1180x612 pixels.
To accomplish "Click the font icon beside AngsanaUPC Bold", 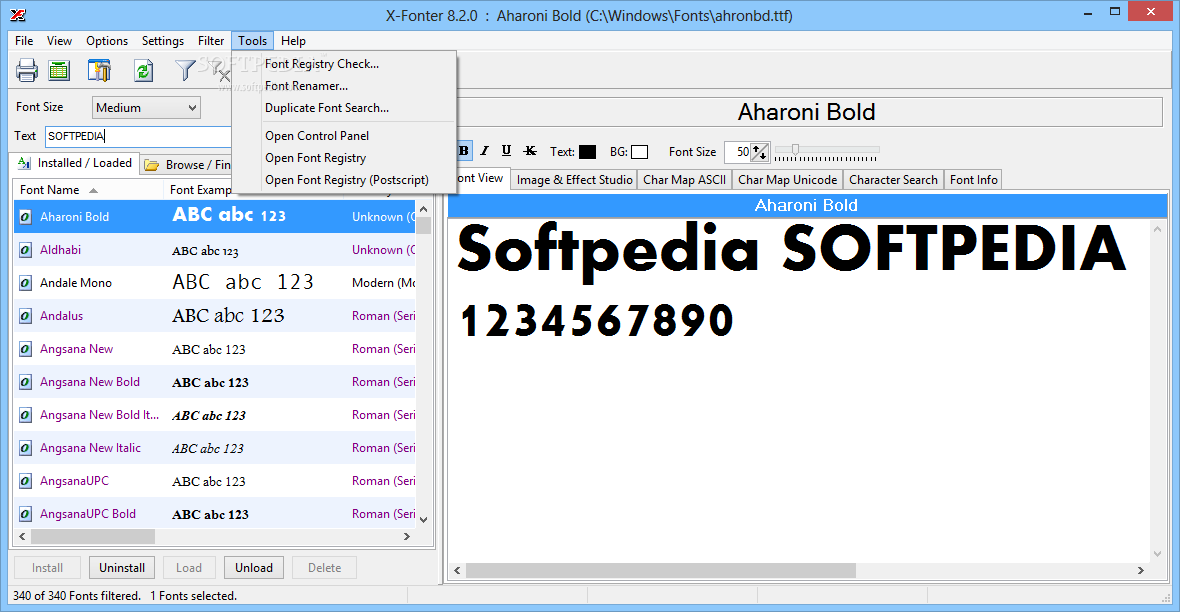I will point(25,514).
